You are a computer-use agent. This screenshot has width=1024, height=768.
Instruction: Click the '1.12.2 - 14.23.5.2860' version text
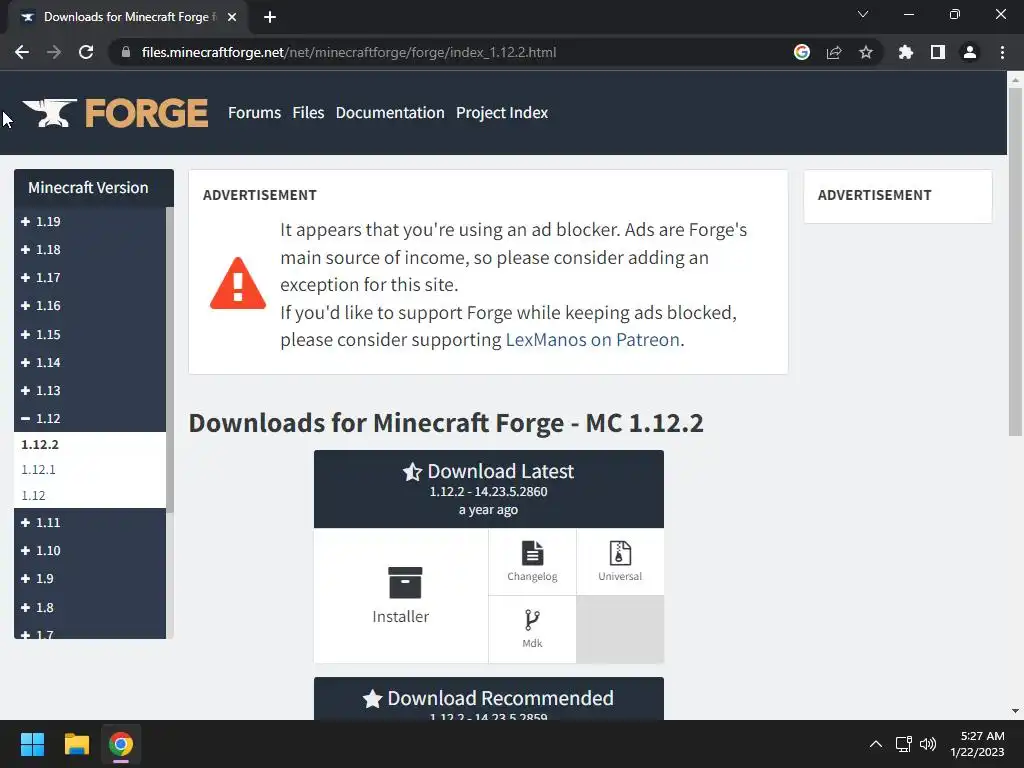488,492
